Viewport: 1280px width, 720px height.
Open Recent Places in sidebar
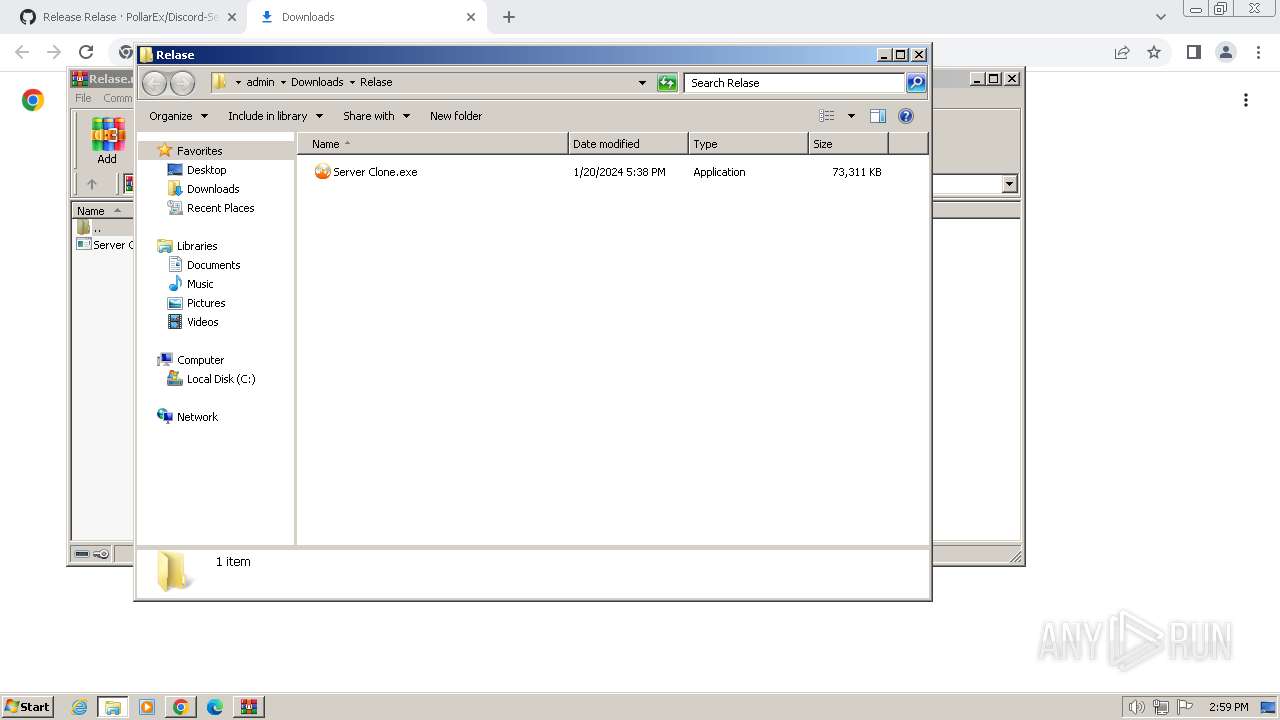pyautogui.click(x=220, y=208)
